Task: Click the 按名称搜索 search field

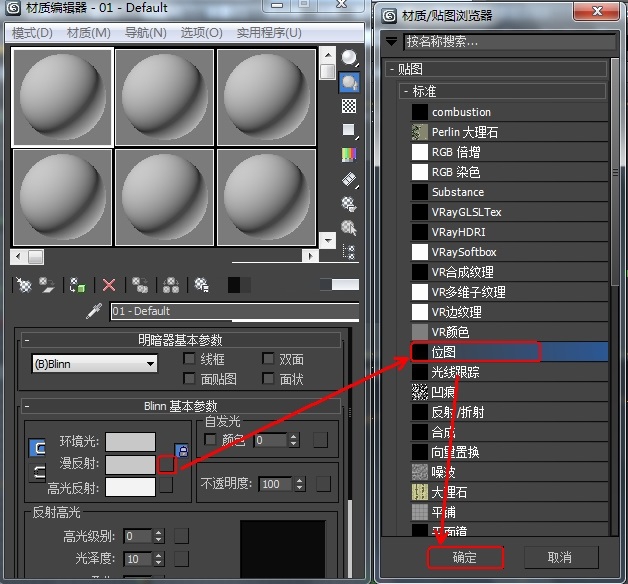Action: click(509, 41)
